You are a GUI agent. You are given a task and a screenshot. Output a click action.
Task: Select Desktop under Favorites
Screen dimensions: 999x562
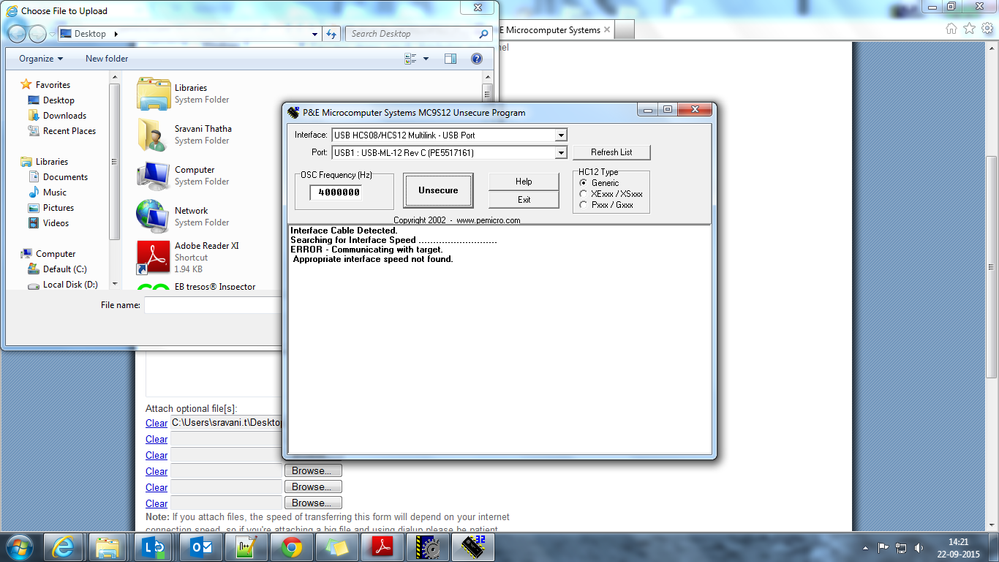pos(59,100)
